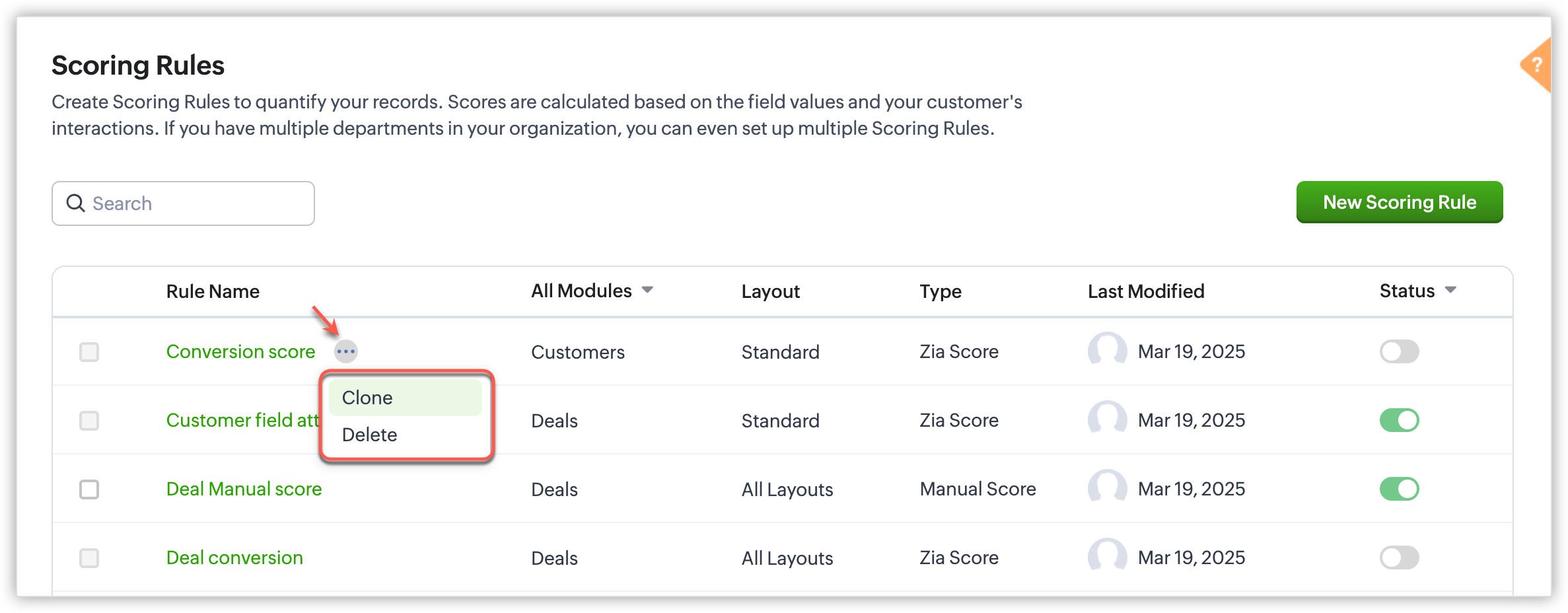The width and height of the screenshot is (1568, 613).
Task: Click the user avatar in Deal conversion row
Action: click(x=1107, y=556)
